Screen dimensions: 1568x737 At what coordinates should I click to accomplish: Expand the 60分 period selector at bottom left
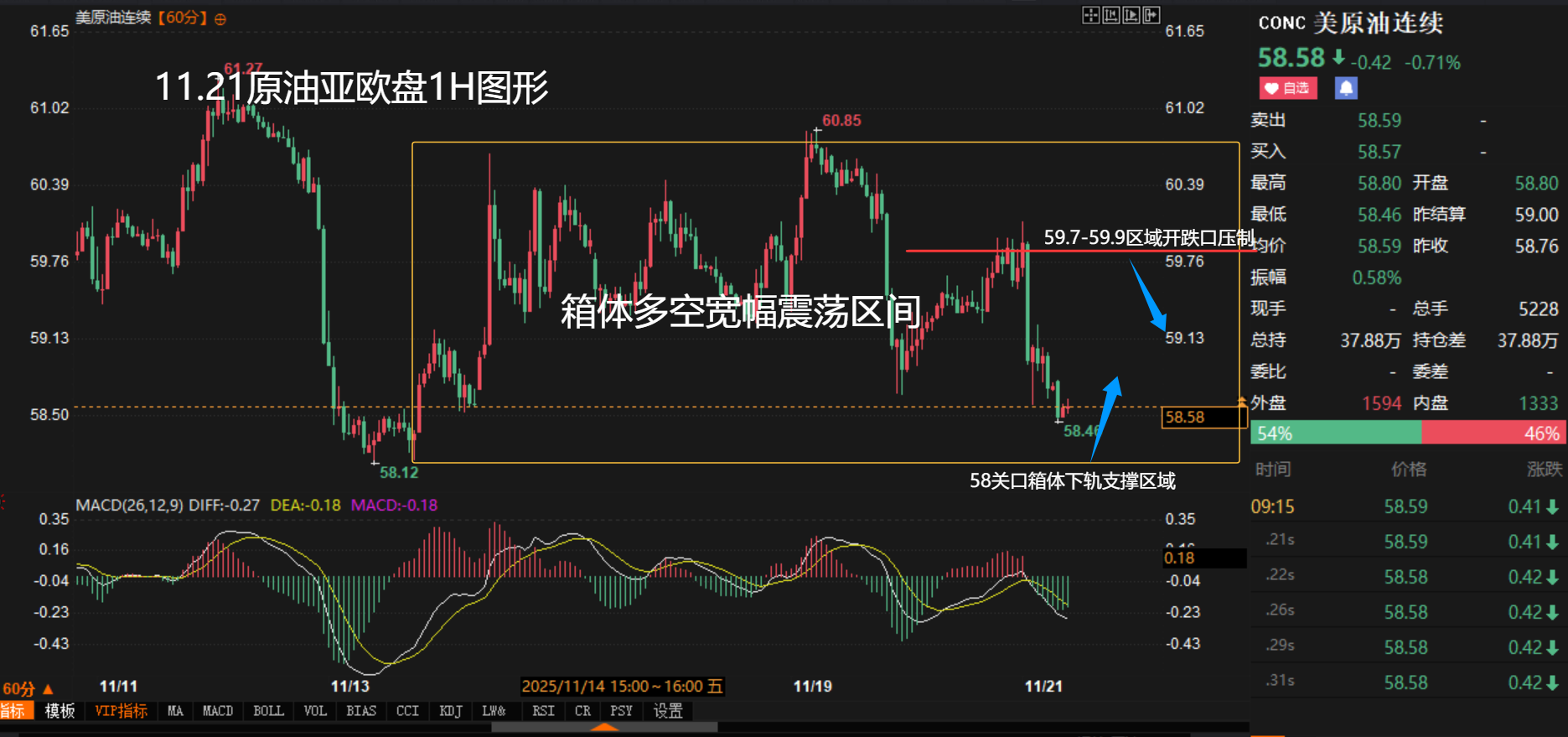[x=27, y=689]
